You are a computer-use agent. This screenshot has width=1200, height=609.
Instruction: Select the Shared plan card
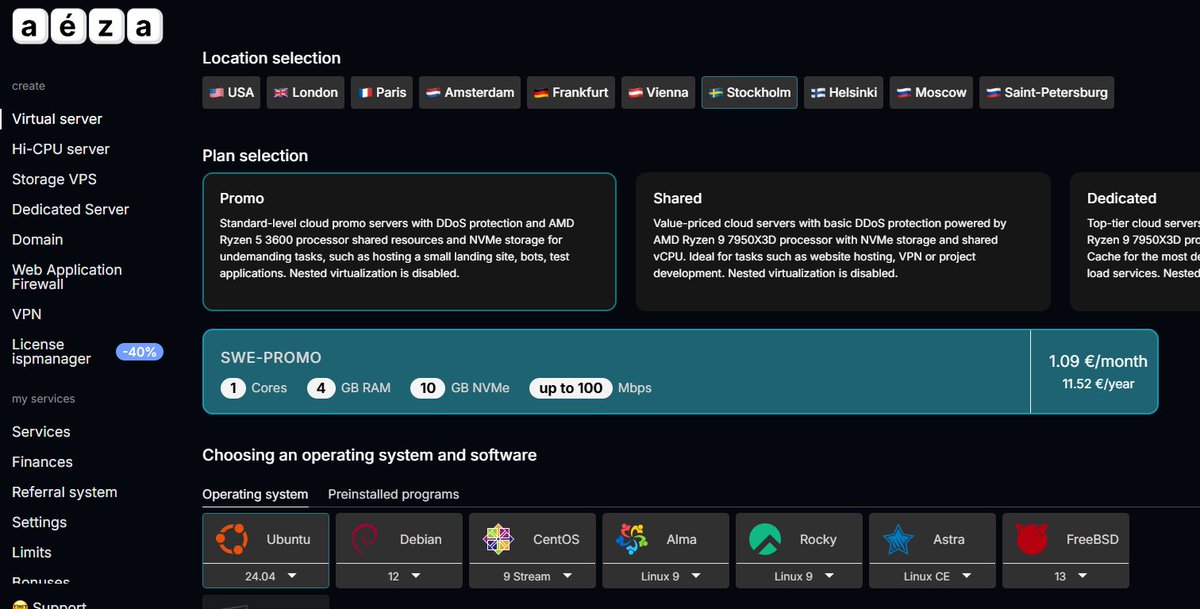(x=843, y=242)
